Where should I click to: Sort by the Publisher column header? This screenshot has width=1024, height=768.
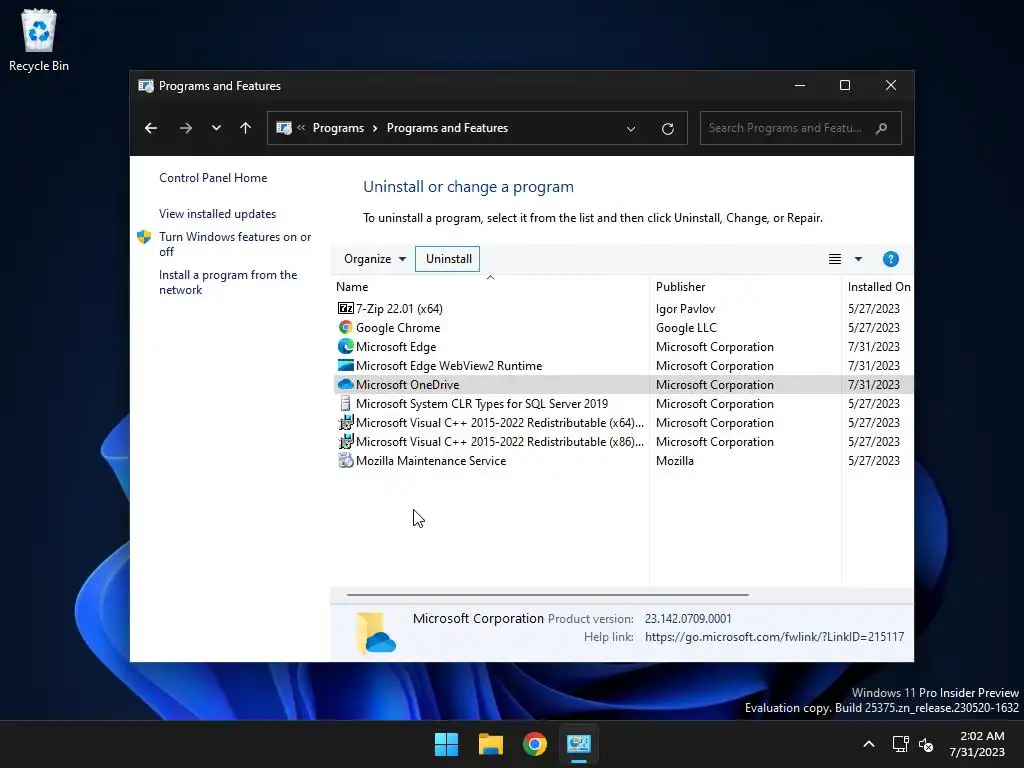point(745,287)
